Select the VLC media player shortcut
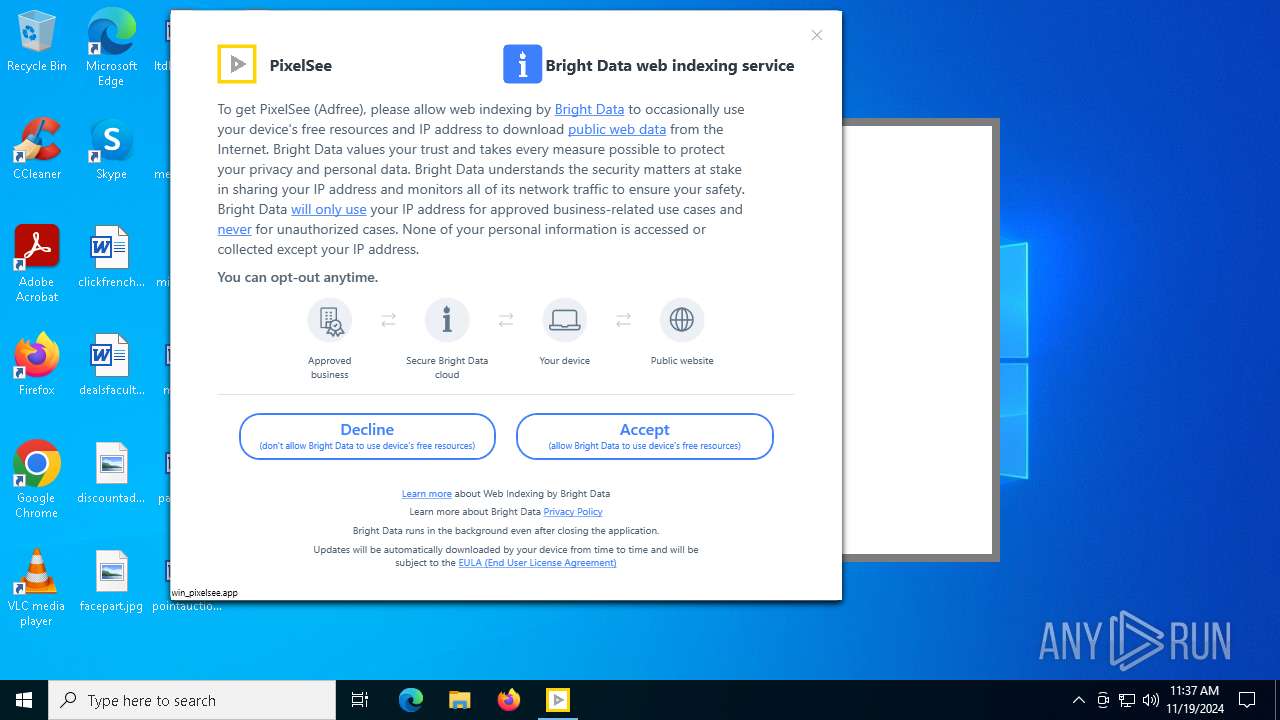The image size is (1280, 720). (x=37, y=588)
